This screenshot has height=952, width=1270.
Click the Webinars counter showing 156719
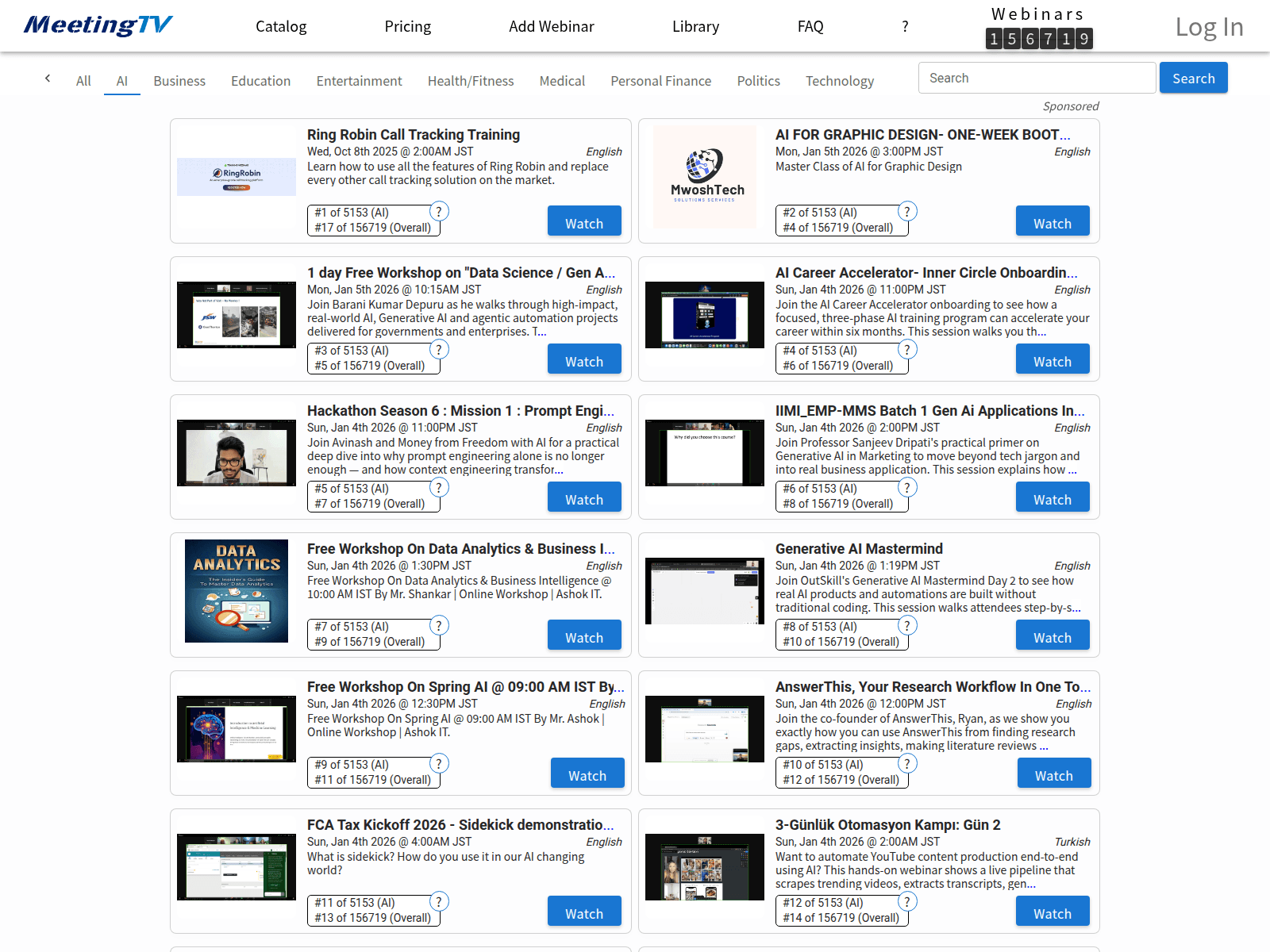point(1038,38)
